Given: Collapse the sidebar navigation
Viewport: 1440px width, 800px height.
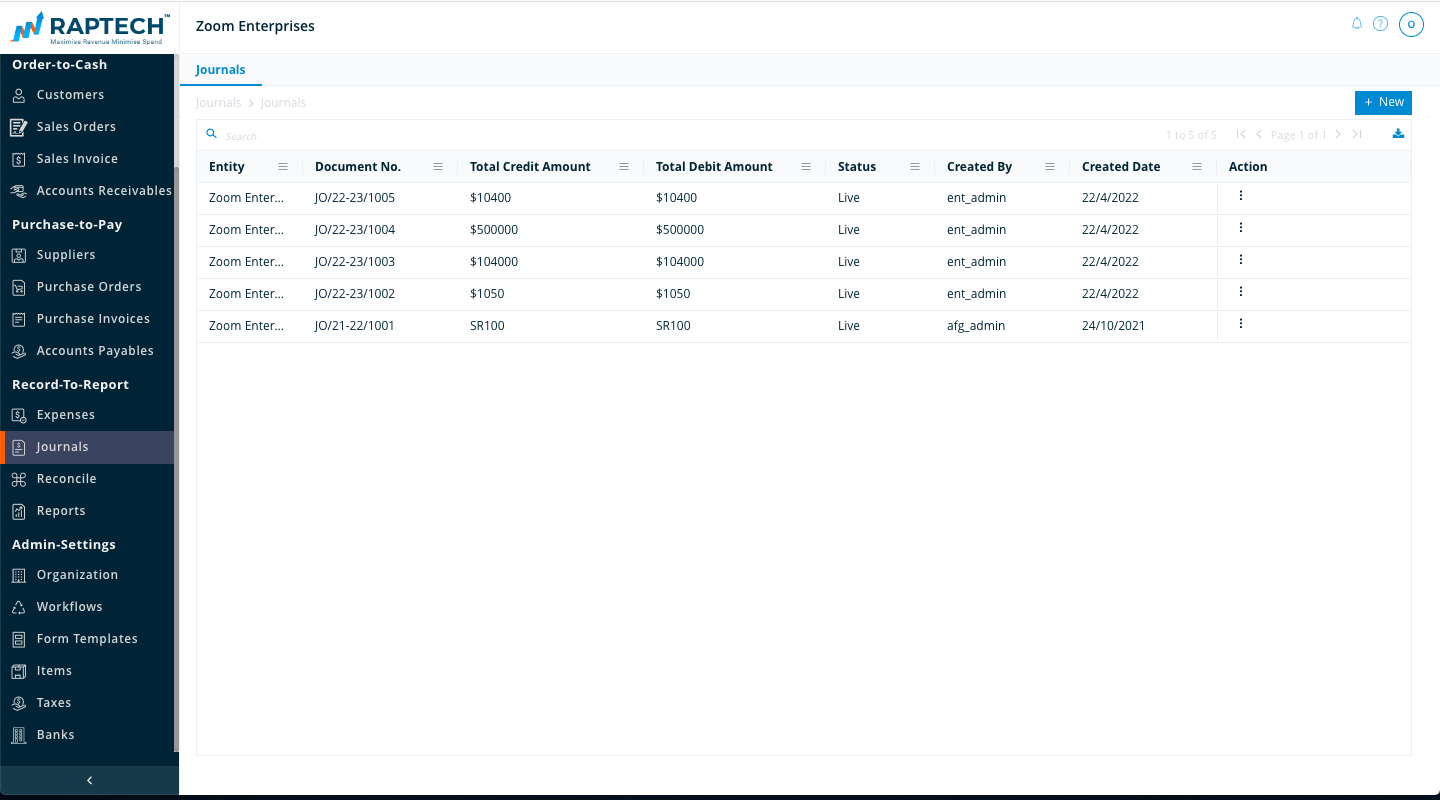Looking at the screenshot, I should pyautogui.click(x=89, y=780).
